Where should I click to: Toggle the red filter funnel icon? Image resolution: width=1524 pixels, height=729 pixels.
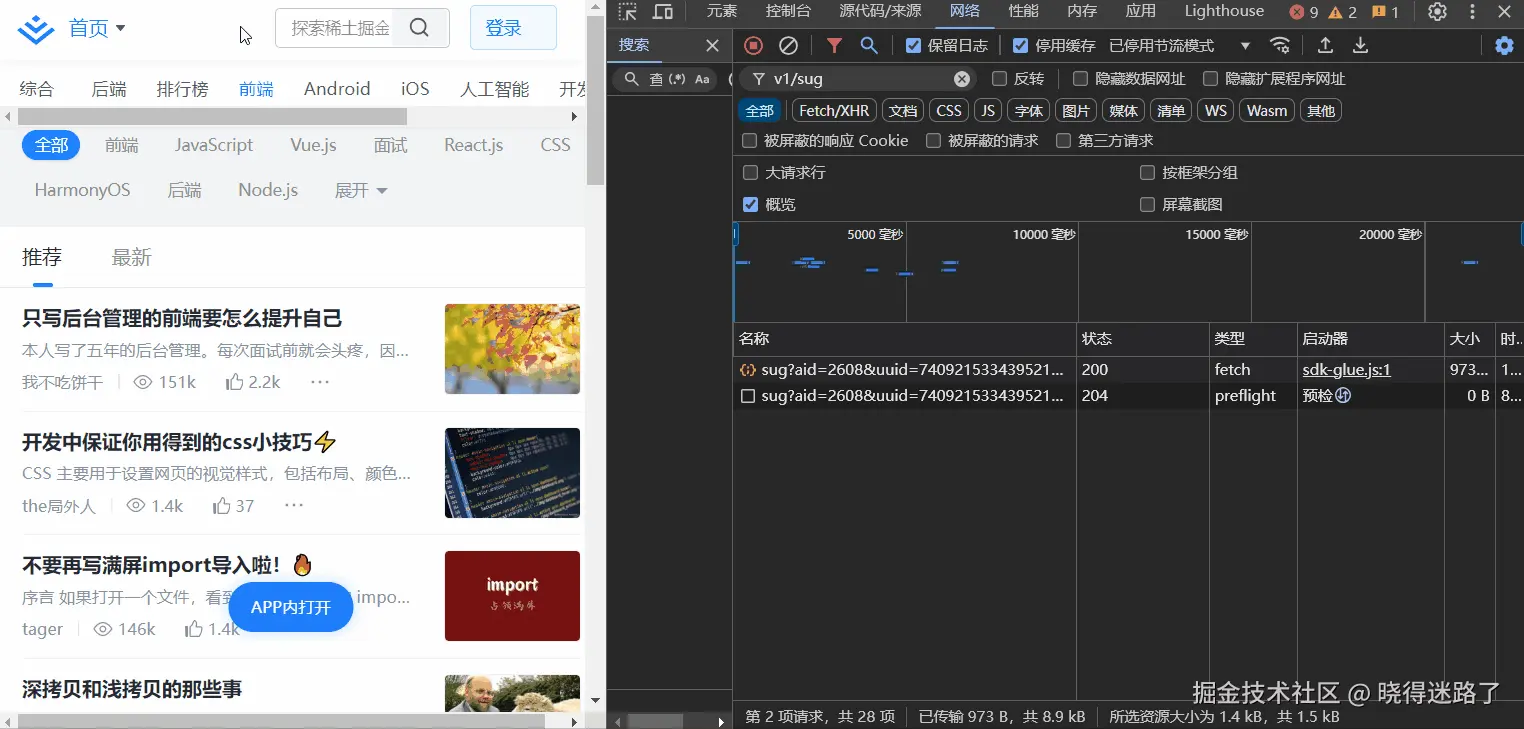834,45
